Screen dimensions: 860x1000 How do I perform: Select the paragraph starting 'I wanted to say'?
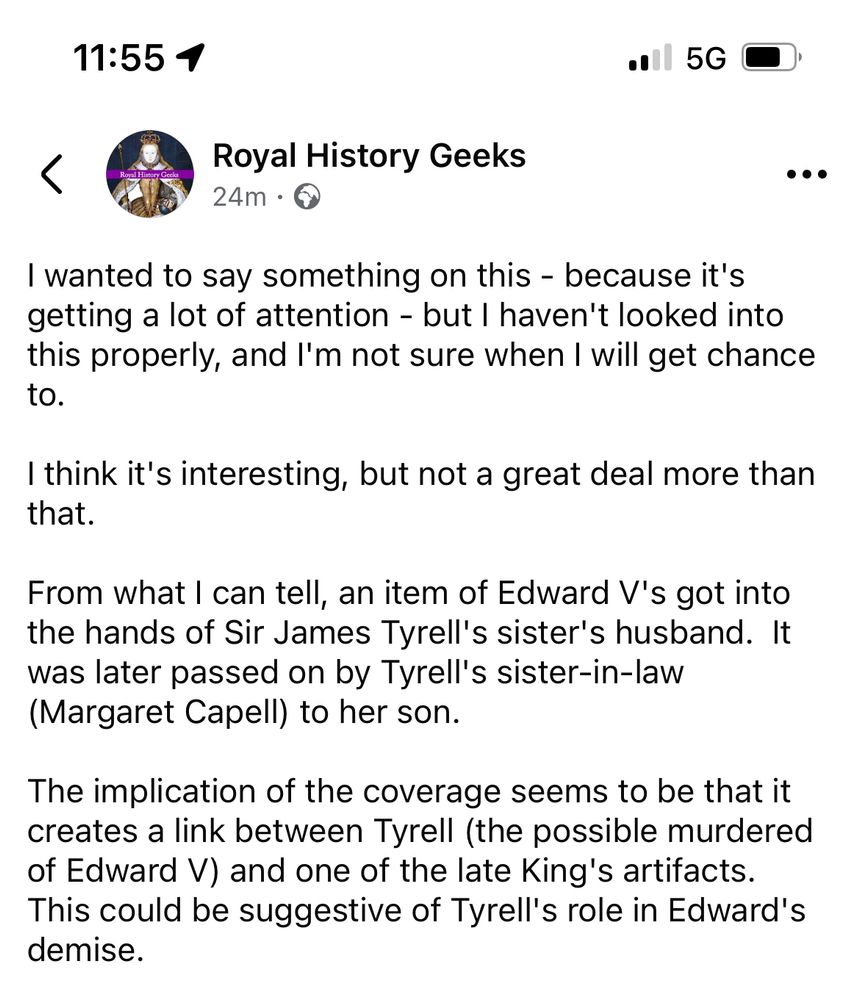(x=421, y=335)
